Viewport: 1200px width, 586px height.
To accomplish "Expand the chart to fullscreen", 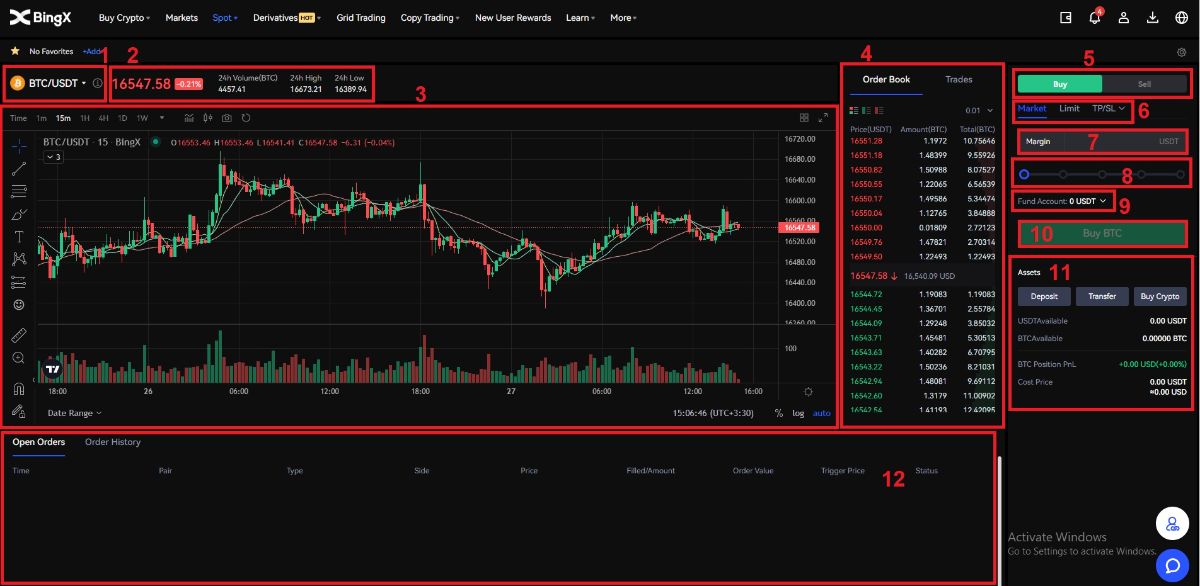I will (823, 117).
